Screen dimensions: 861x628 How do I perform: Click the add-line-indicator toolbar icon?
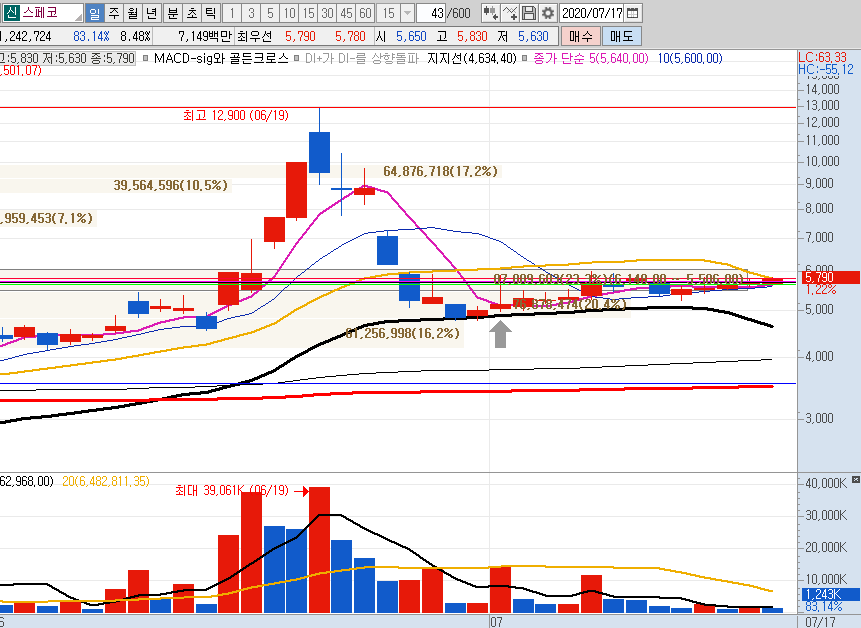tap(510, 13)
